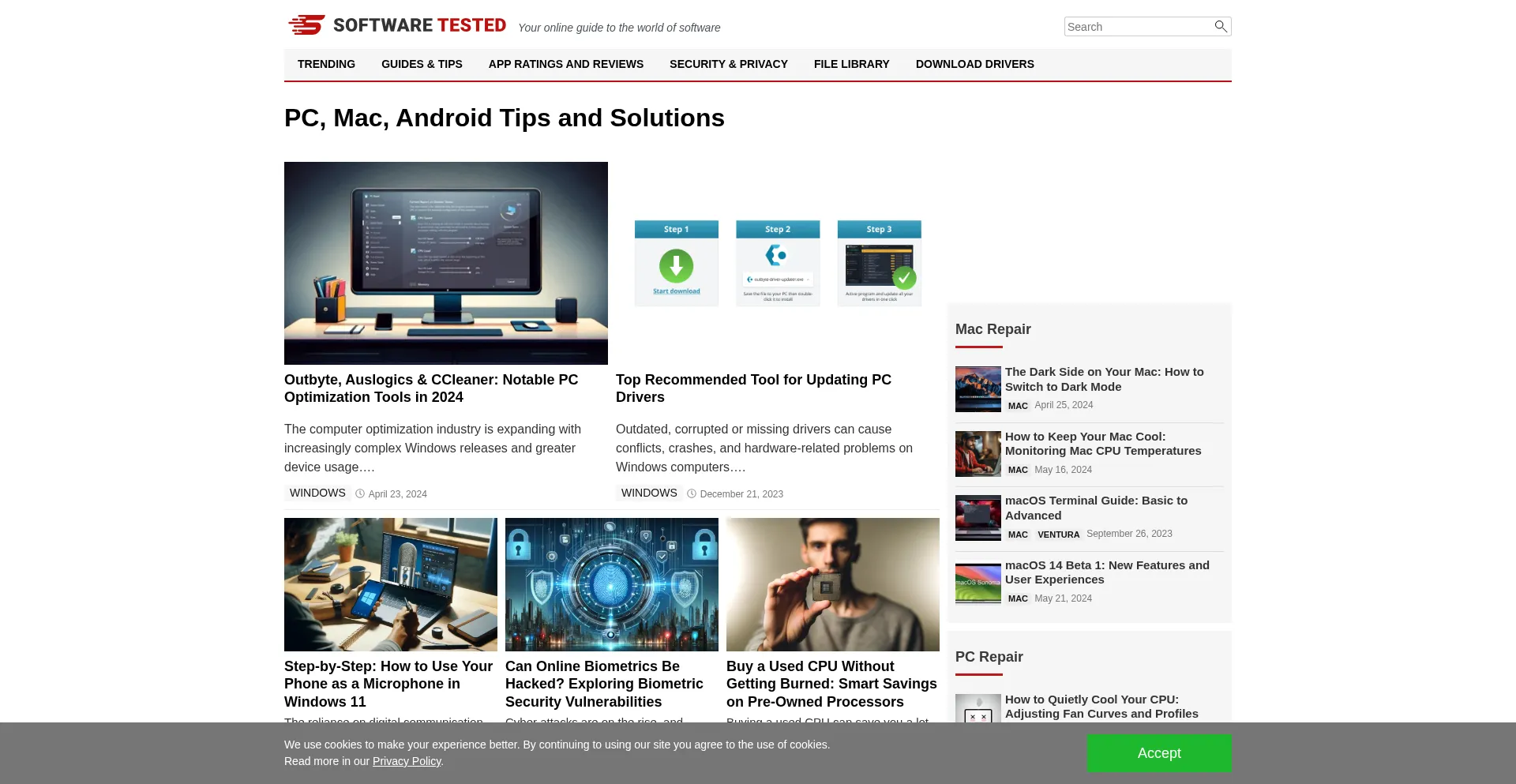Click the PC Repair section heading

coord(989,657)
